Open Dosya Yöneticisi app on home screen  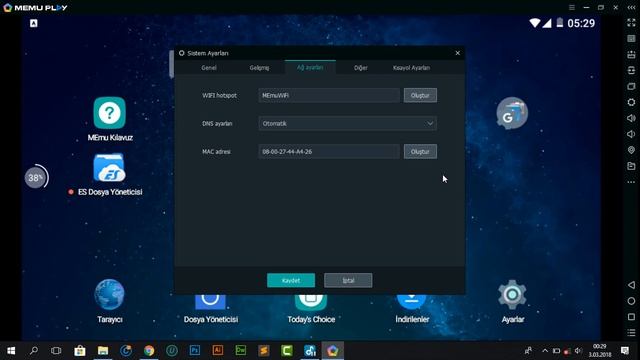coord(210,302)
